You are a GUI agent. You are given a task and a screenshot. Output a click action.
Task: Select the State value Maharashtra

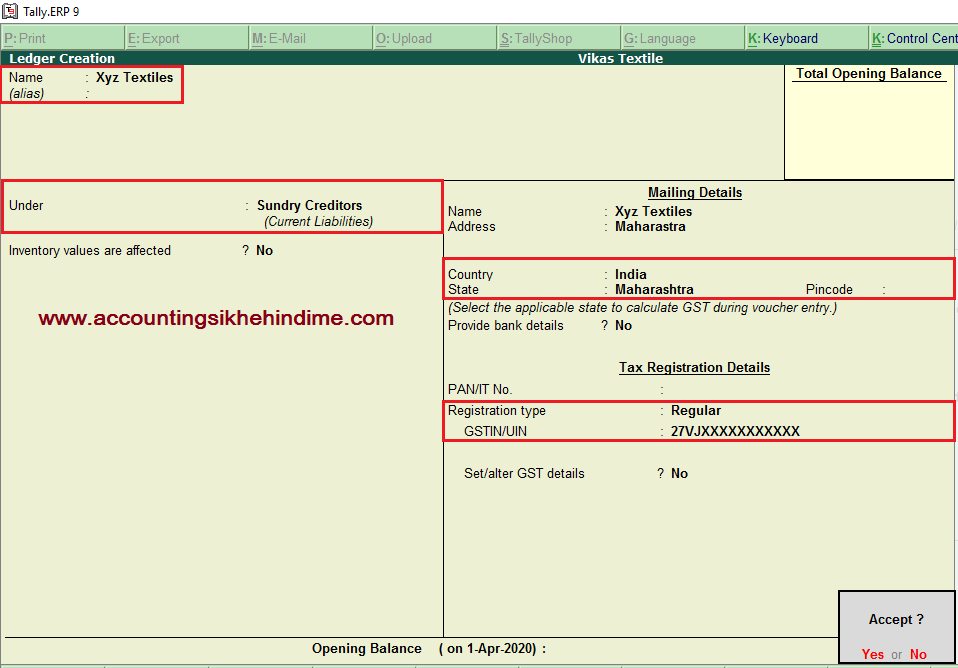coord(654,290)
